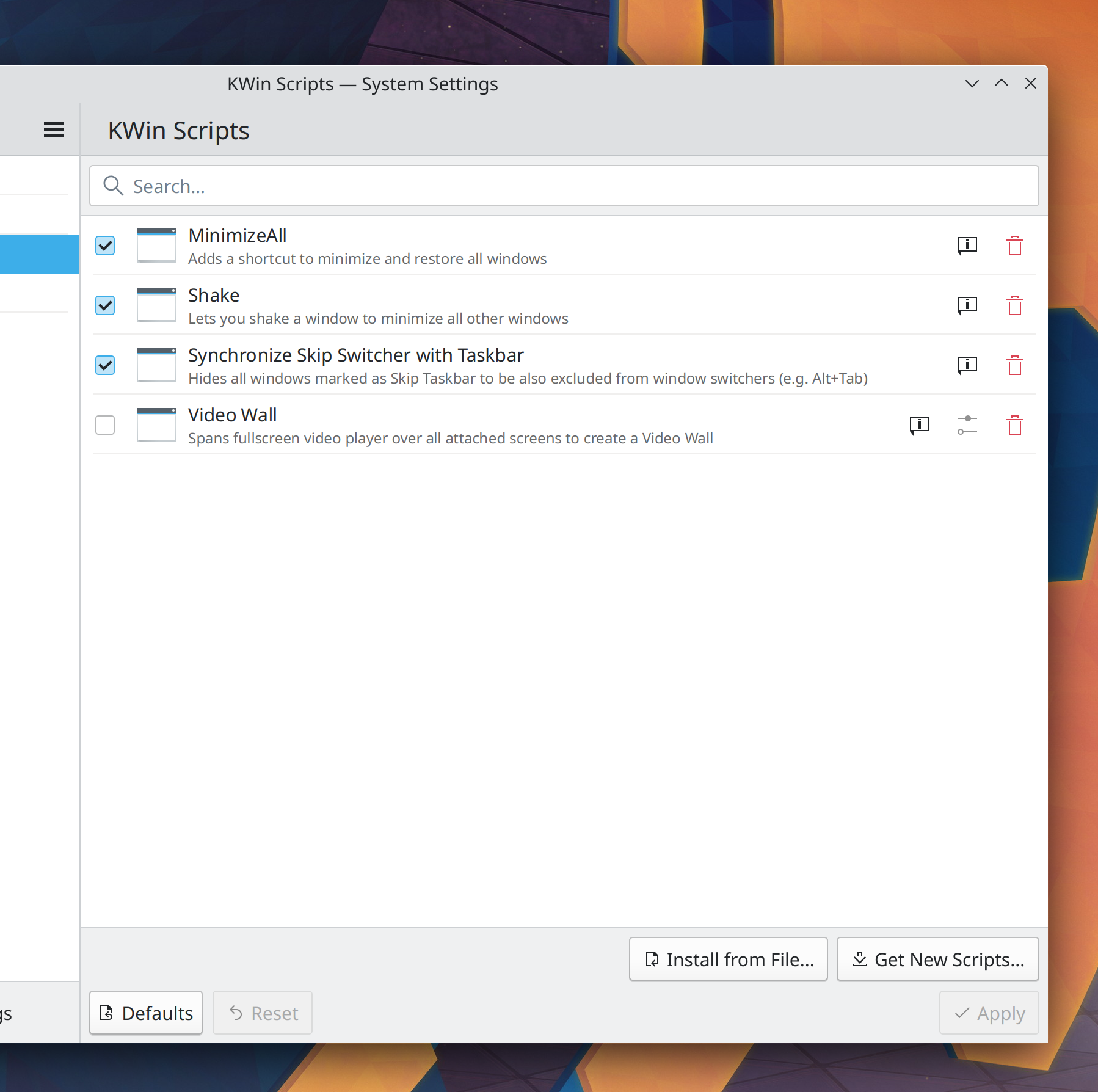Restore settings with the Defaults button
Viewport: 1098px width, 1092px height.
(x=146, y=1013)
